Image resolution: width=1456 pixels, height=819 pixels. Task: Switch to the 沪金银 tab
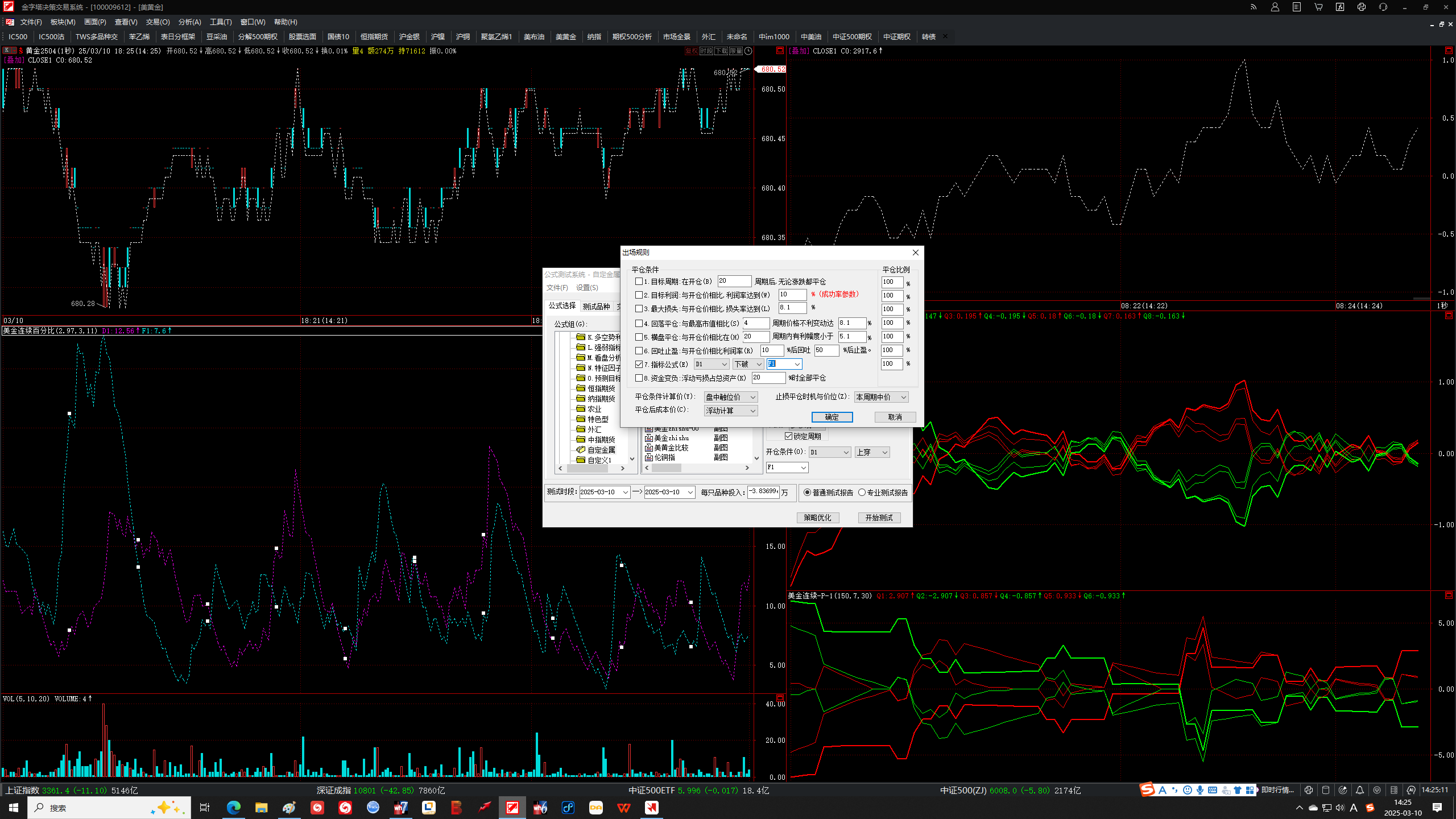pyautogui.click(x=409, y=36)
